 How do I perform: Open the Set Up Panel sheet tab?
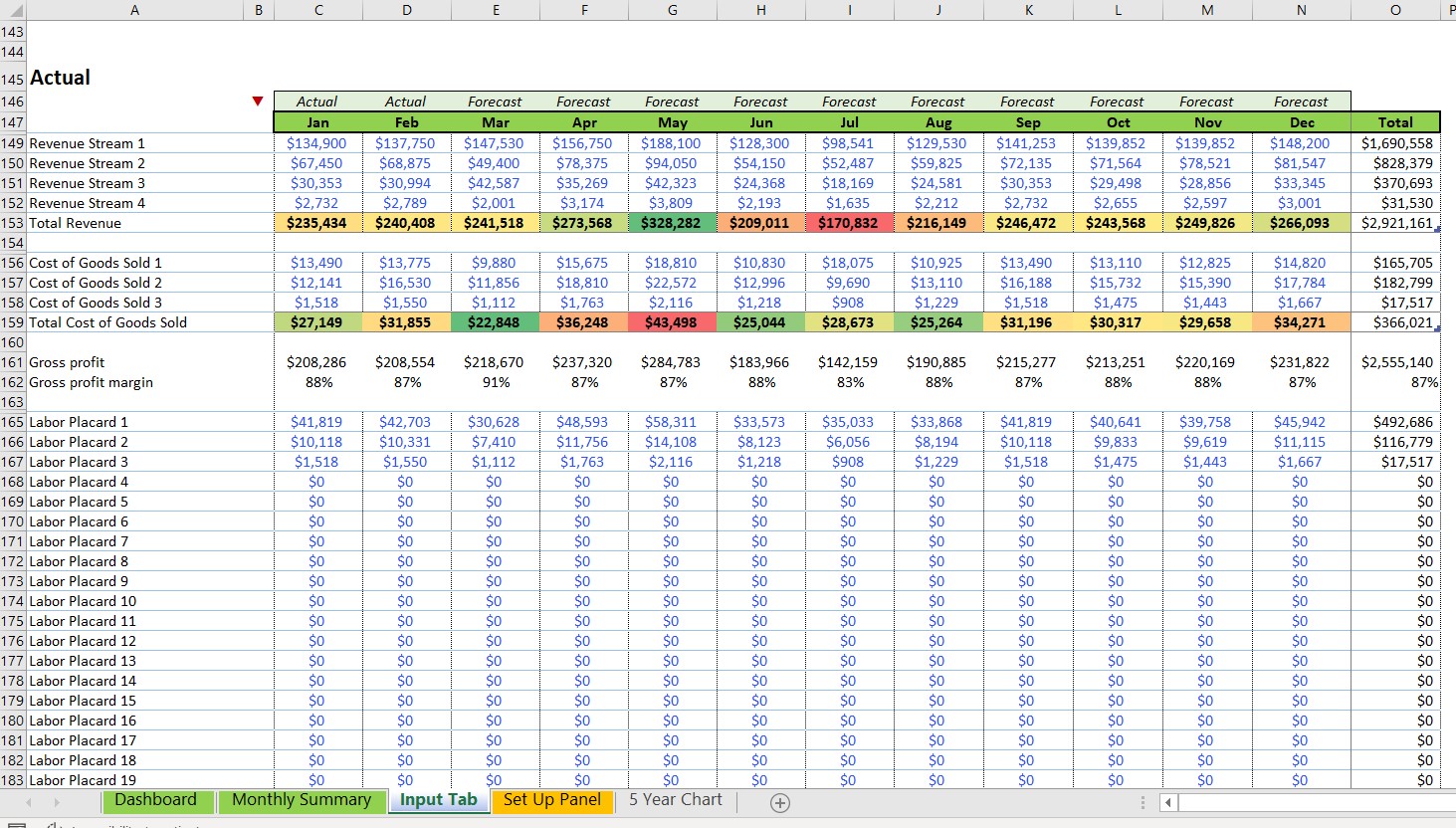tap(552, 800)
